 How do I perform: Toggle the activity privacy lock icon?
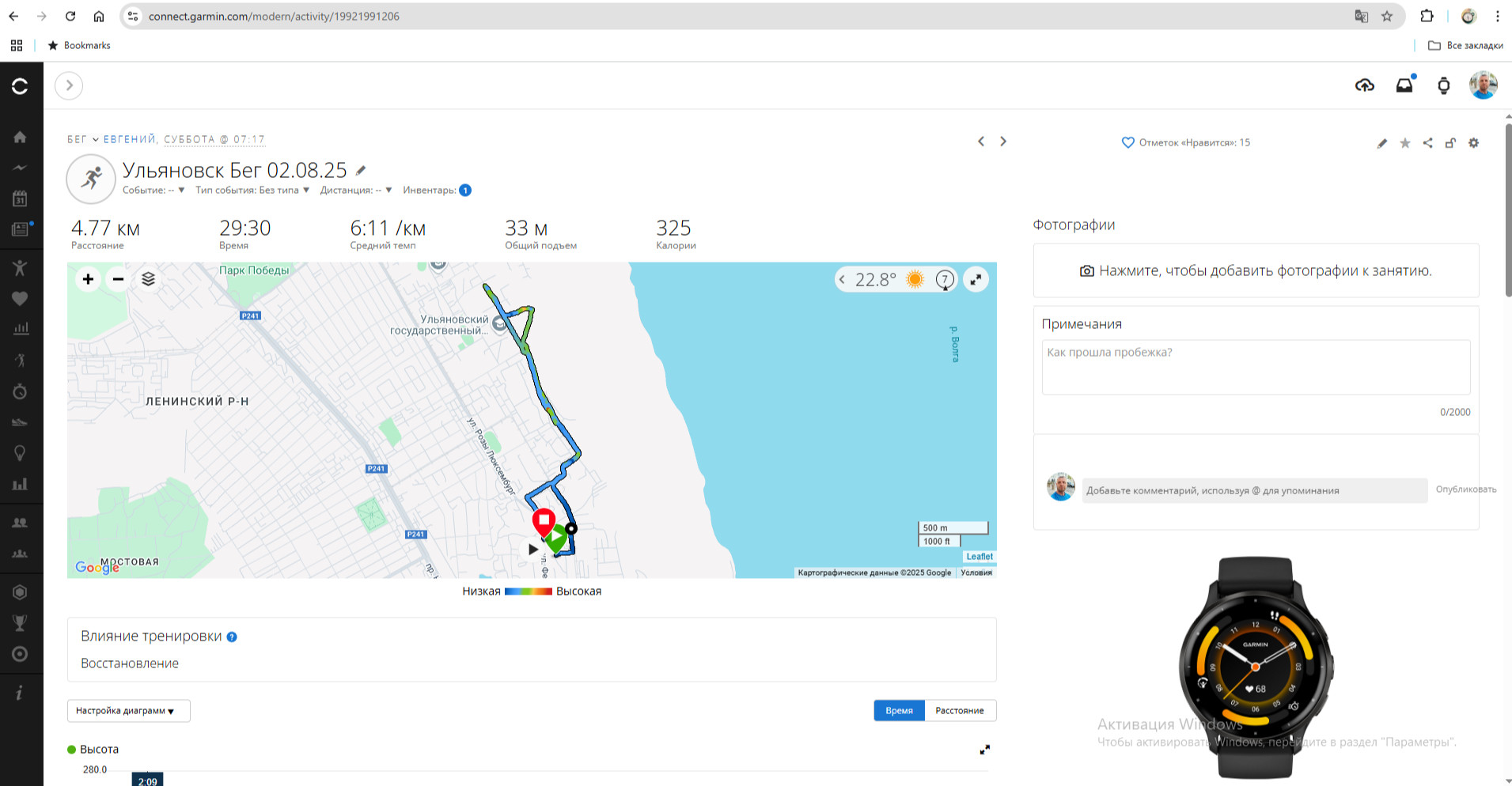pos(1450,143)
